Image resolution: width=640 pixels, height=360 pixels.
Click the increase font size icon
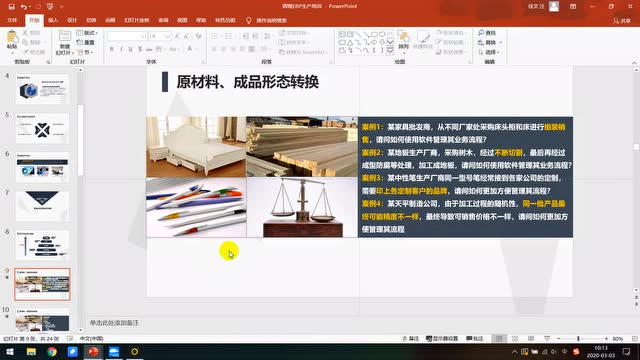click(177, 36)
